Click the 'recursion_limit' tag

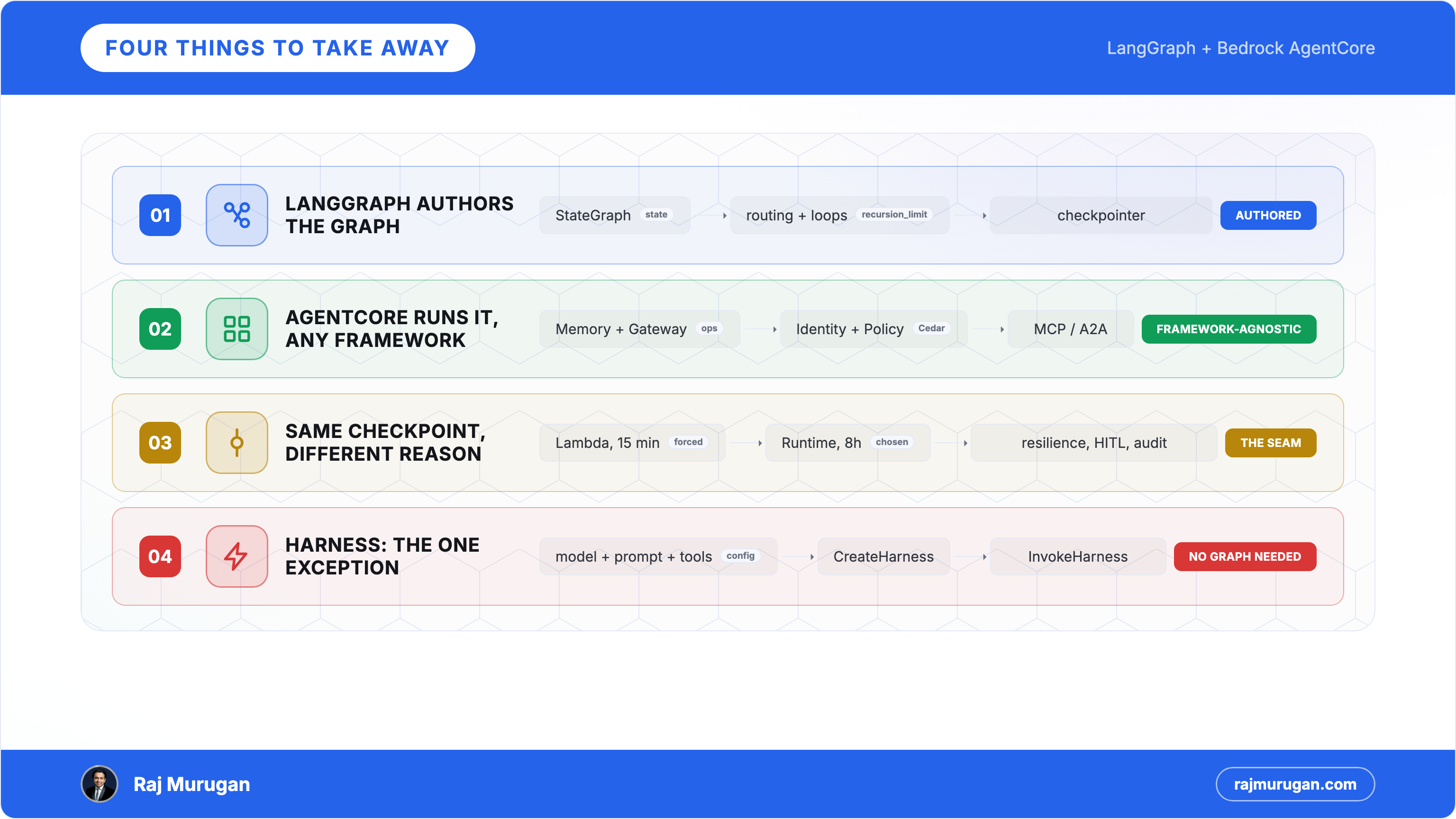893,214
